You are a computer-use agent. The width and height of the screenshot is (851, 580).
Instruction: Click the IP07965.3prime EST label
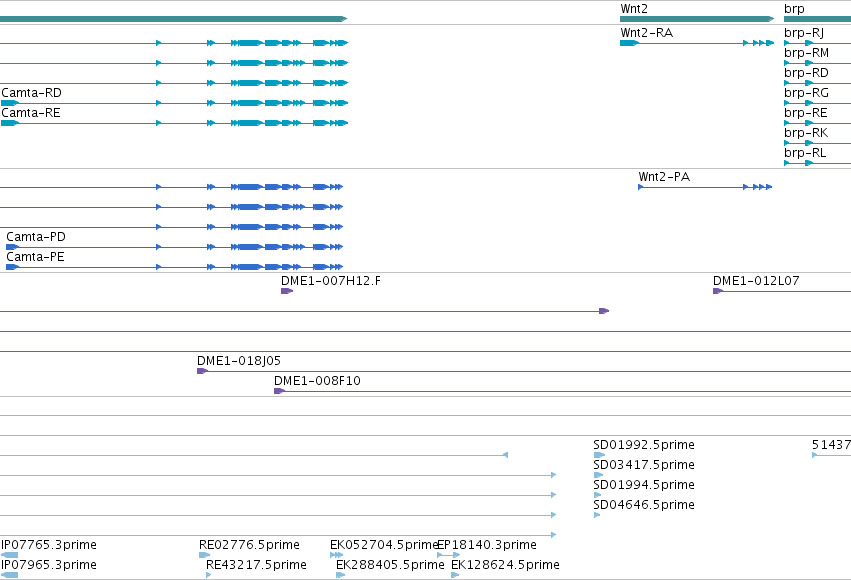click(49, 565)
